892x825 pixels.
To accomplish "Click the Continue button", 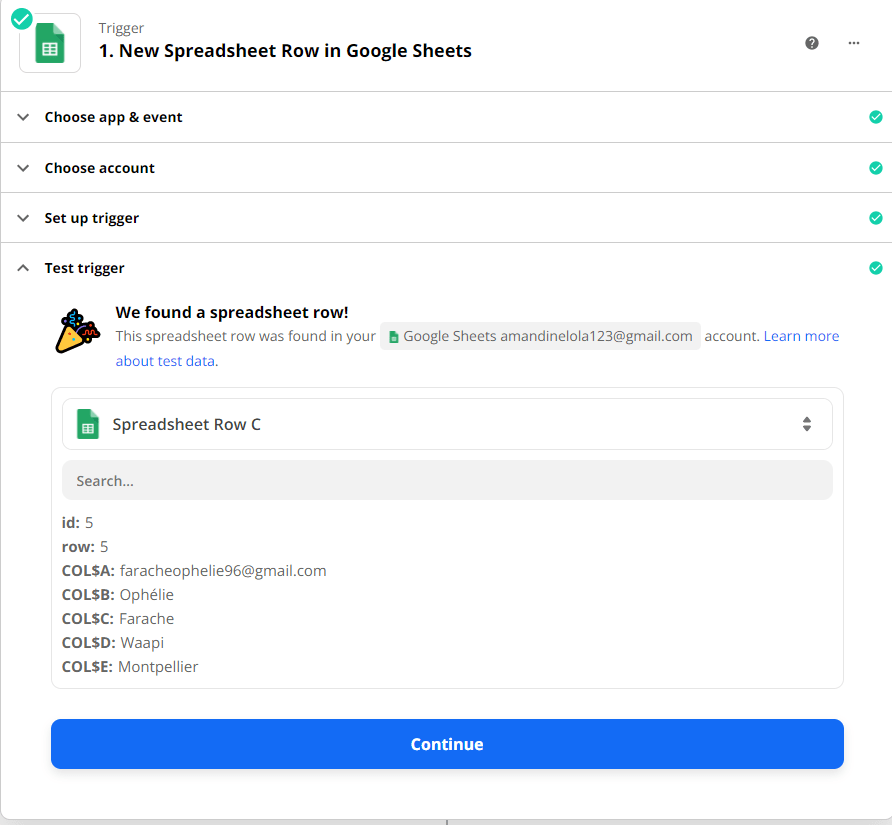I will pyautogui.click(x=447, y=744).
